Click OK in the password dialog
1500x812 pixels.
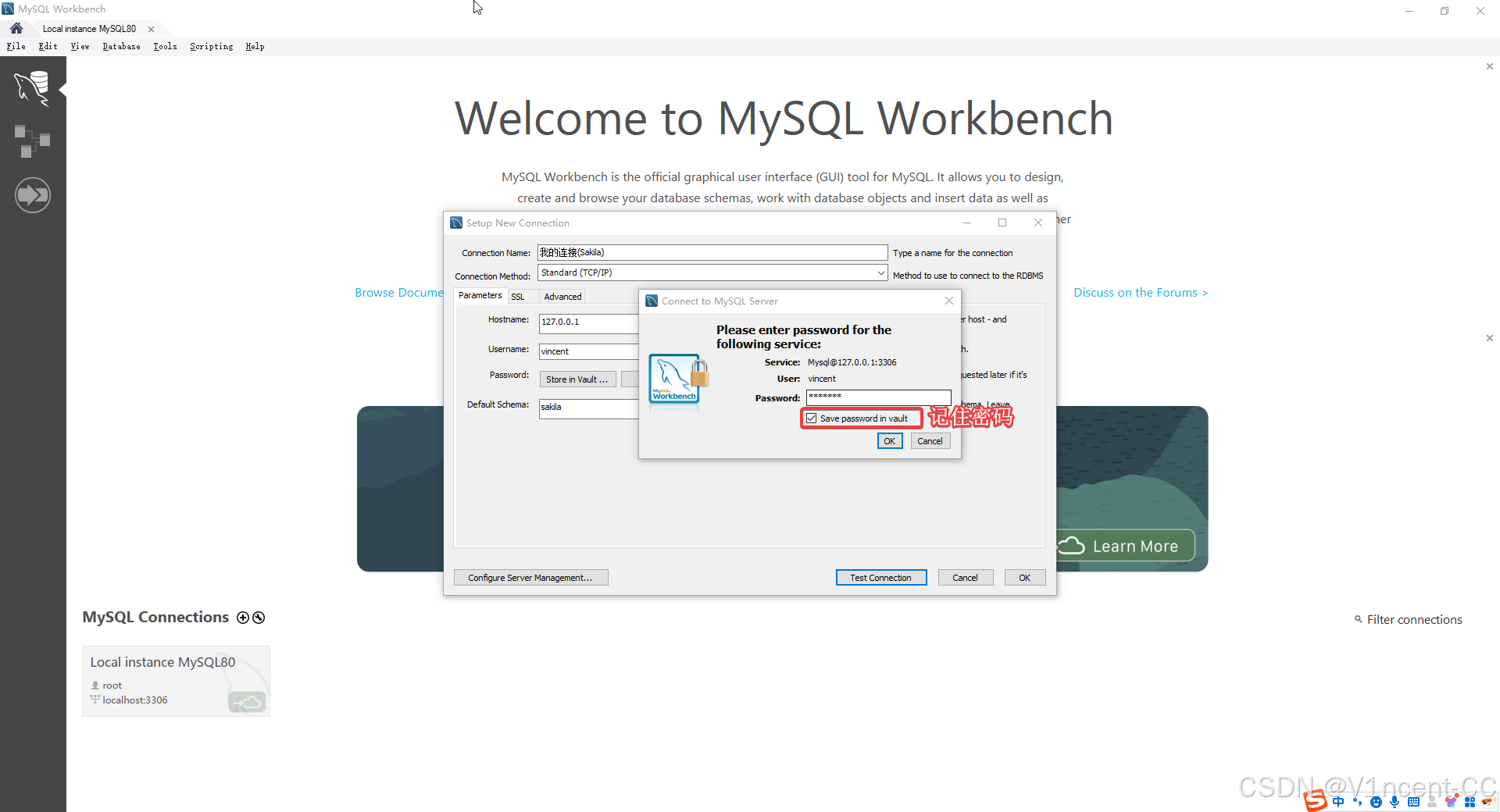pyautogui.click(x=889, y=441)
